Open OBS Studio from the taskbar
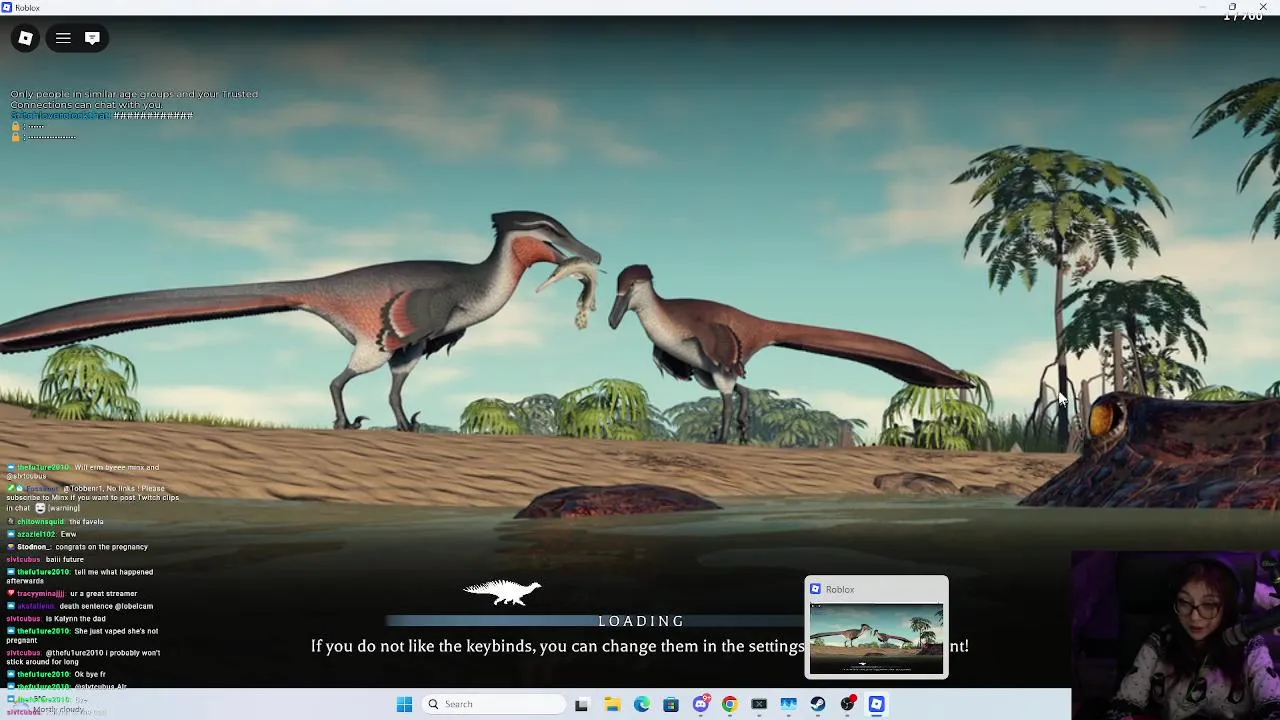 point(848,704)
